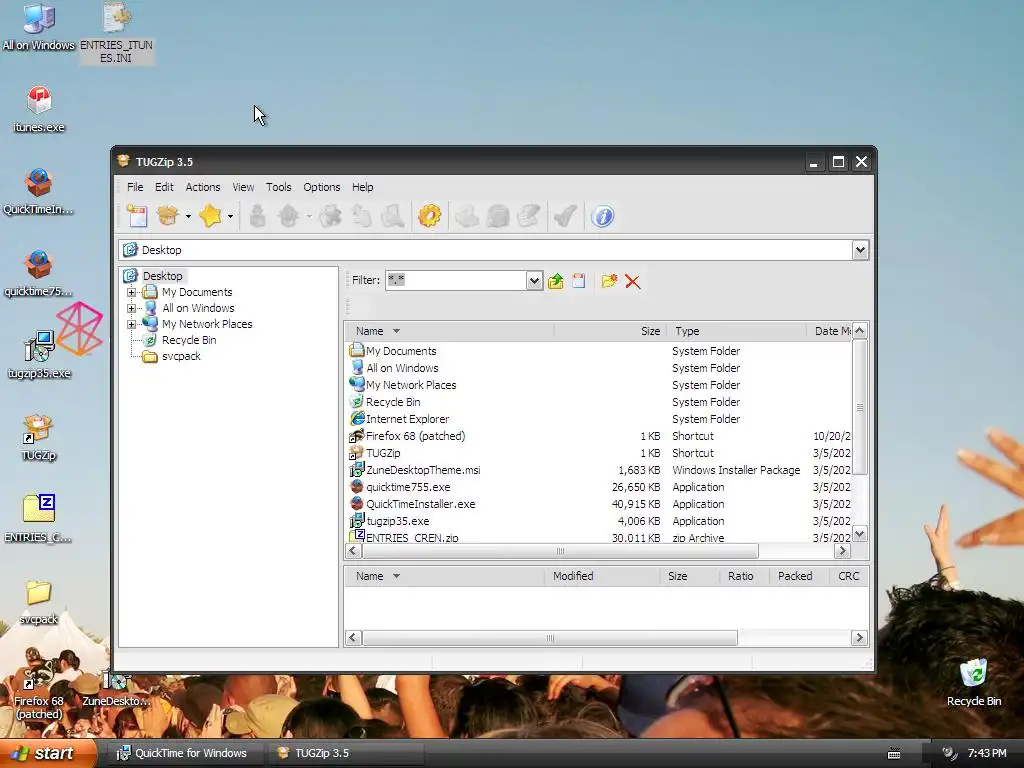
Task: Click the blue info About icon
Action: [602, 216]
